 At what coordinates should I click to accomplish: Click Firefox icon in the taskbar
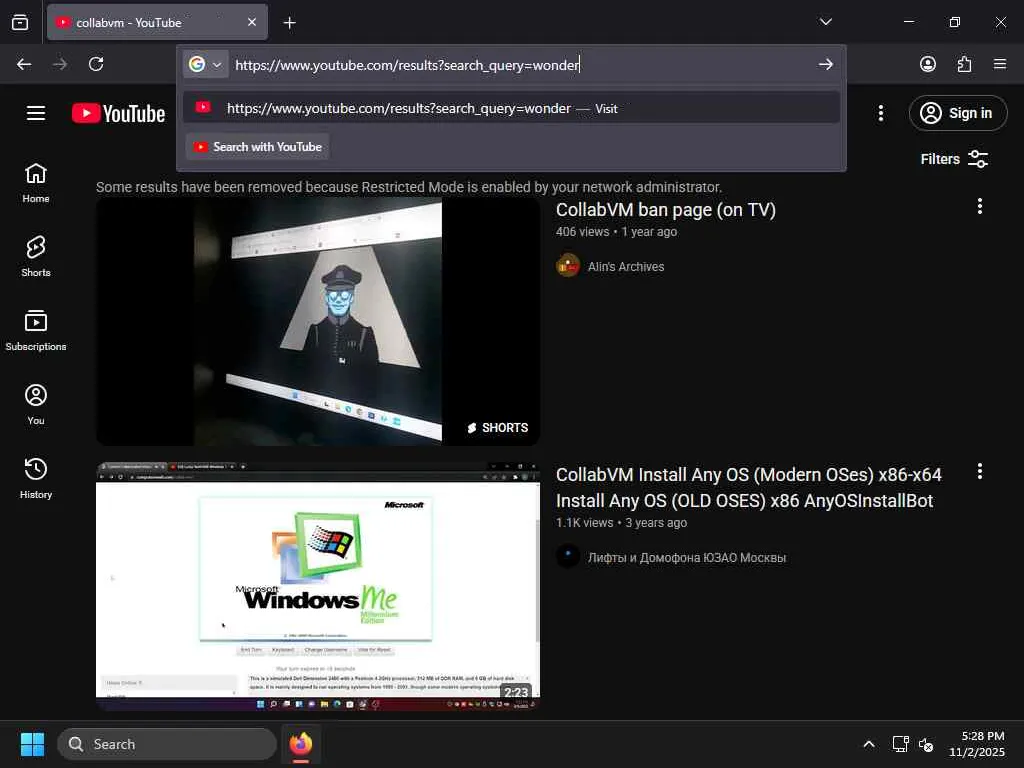tap(300, 744)
